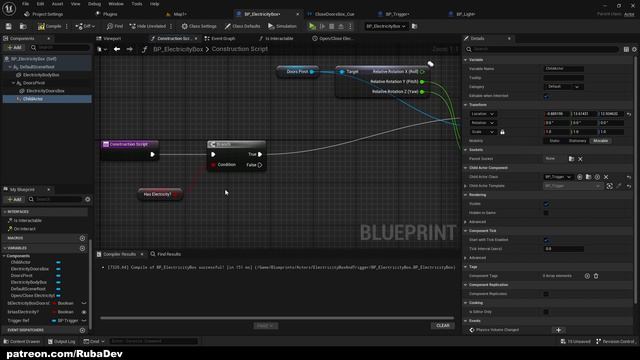Image resolution: width=640 pixels, height=360 pixels.
Task: Clear Parent Socket with the X icon
Action: pos(580,159)
